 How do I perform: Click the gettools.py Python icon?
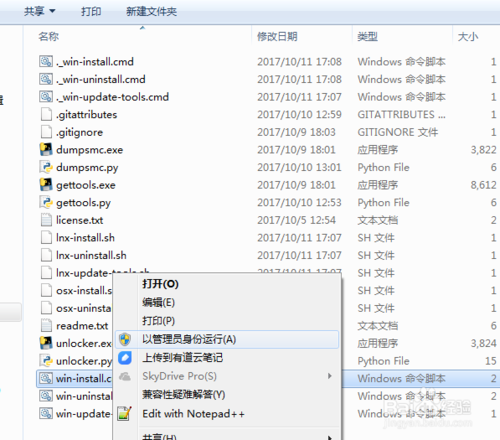(x=46, y=202)
